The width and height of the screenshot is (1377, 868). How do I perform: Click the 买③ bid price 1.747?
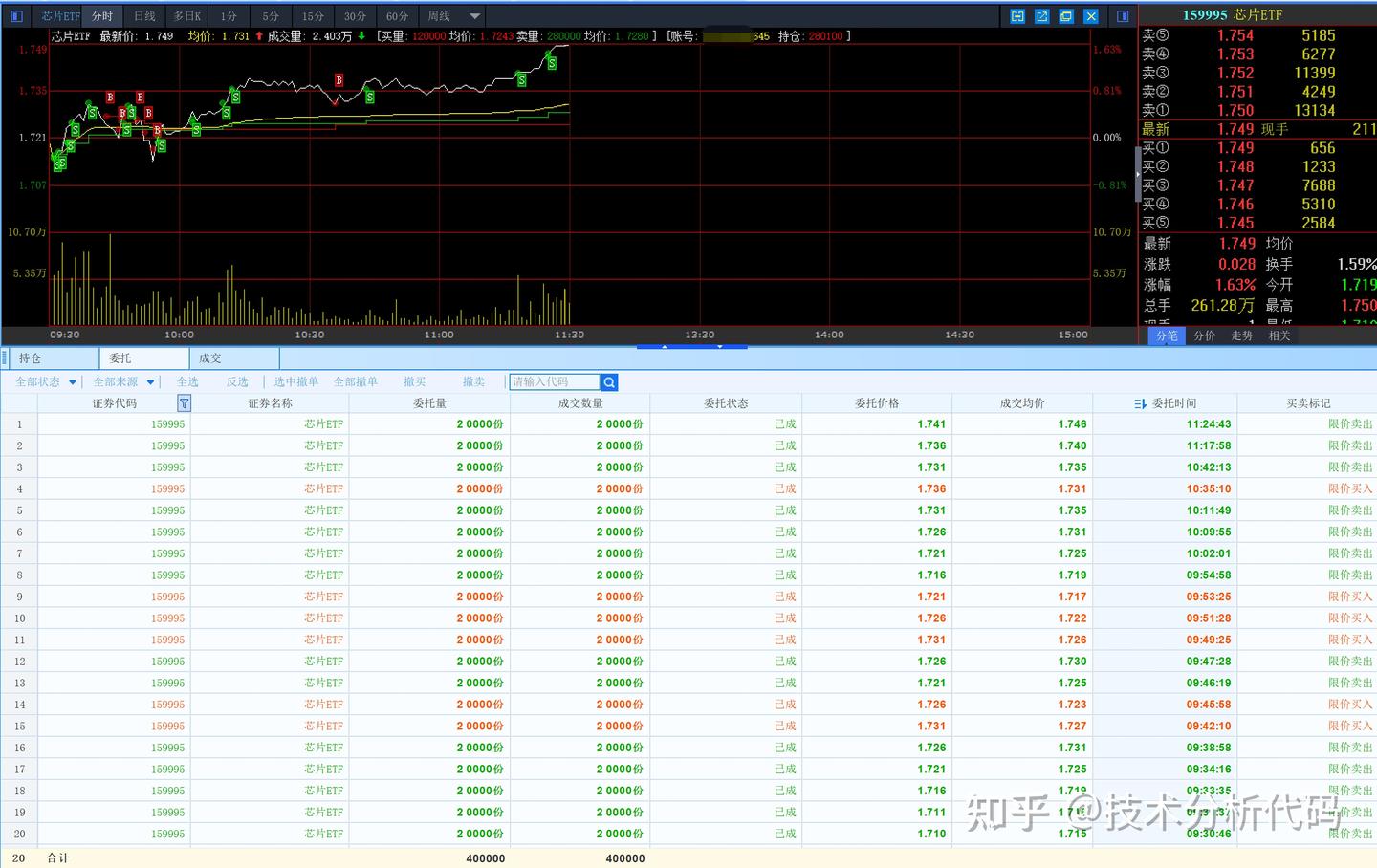(1235, 185)
